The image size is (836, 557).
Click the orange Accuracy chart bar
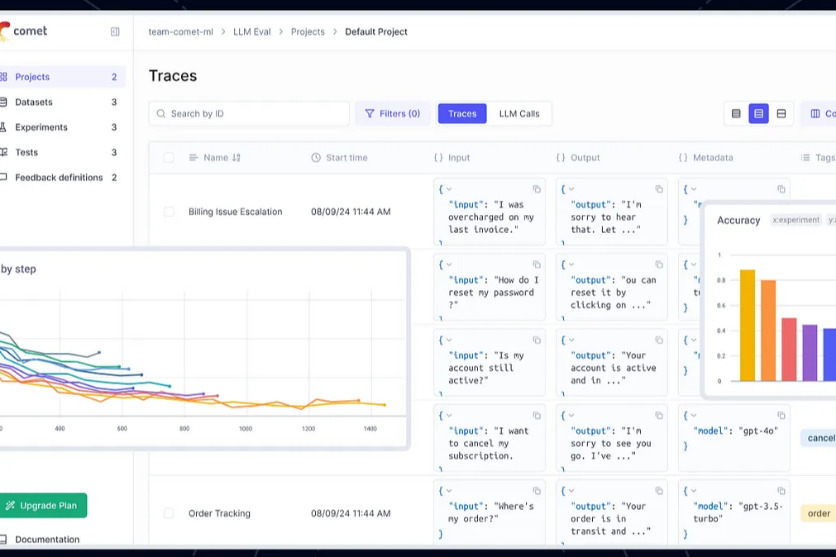tap(768, 330)
